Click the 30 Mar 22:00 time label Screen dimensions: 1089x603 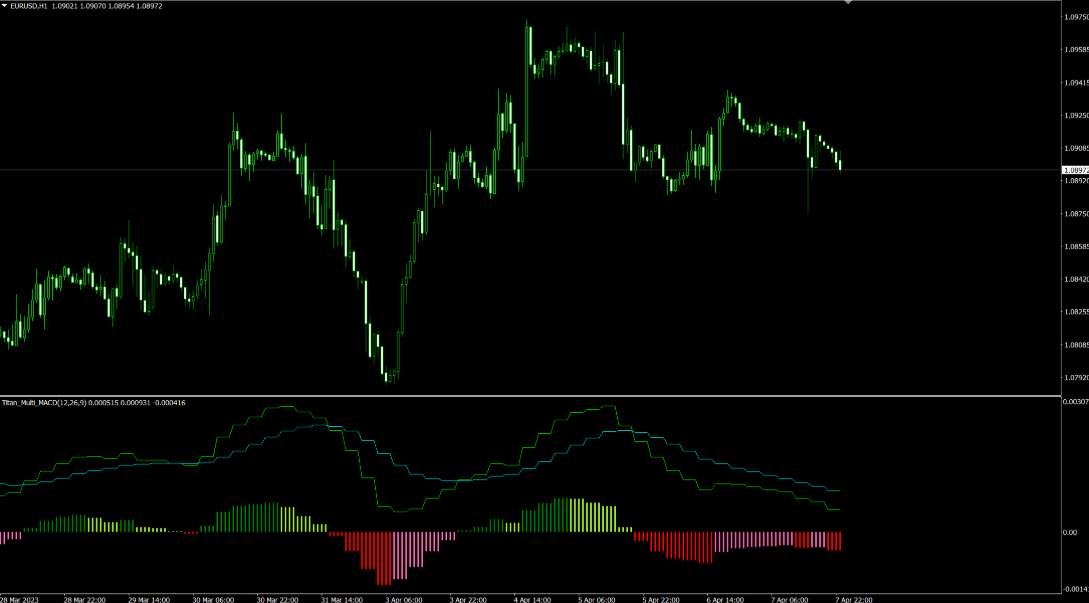click(x=278, y=599)
